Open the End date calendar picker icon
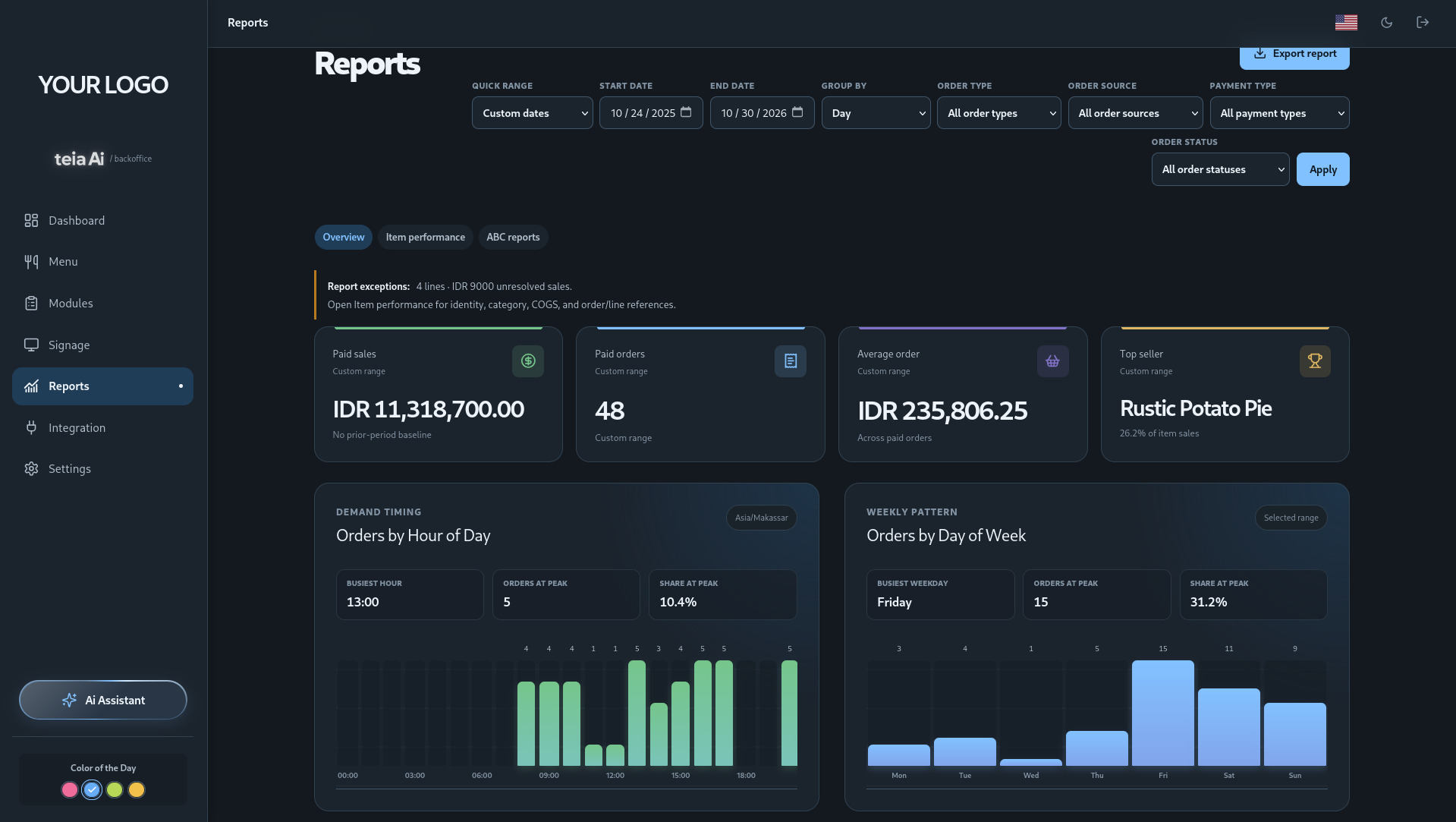Screen dimensions: 1456x822 [x=797, y=112]
